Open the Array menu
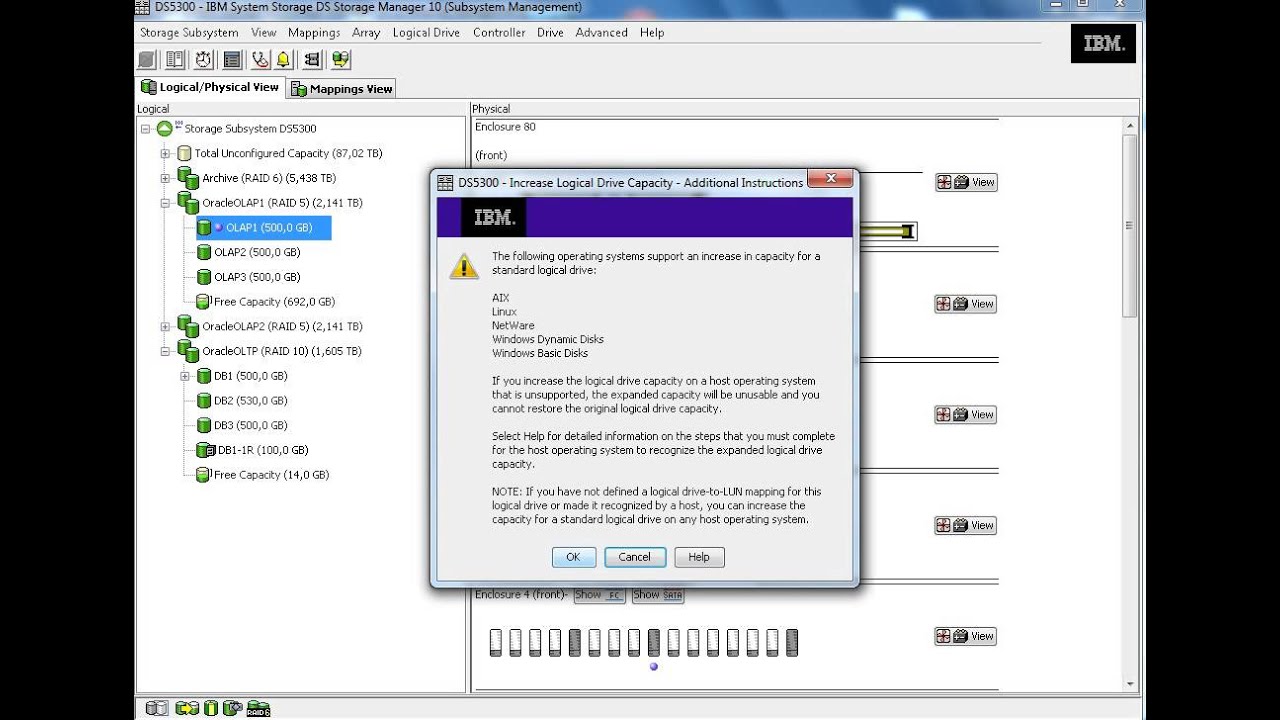Screen dimensions: 1280x720 366,32
